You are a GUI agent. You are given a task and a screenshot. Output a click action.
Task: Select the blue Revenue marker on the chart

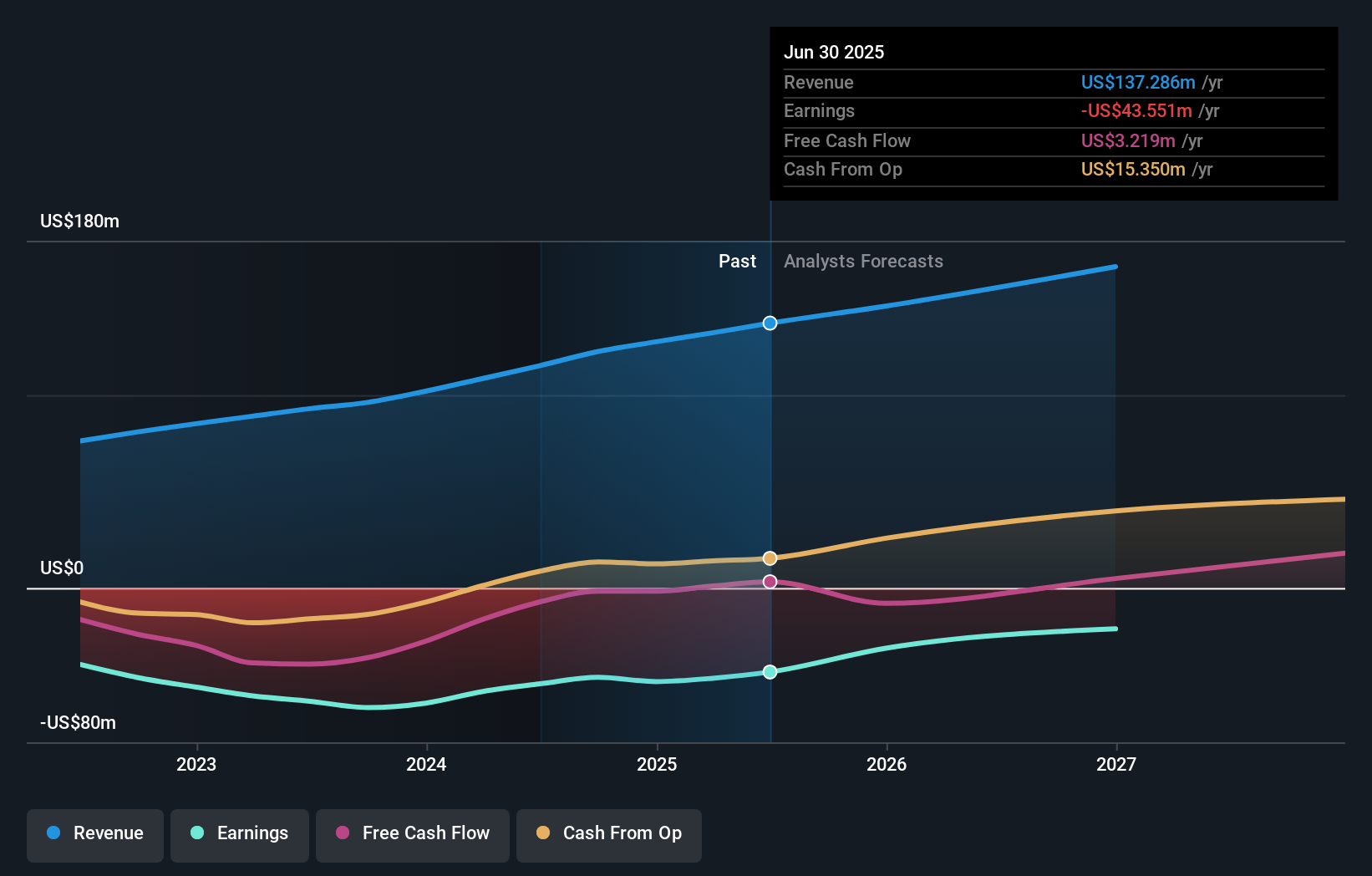pos(770,323)
